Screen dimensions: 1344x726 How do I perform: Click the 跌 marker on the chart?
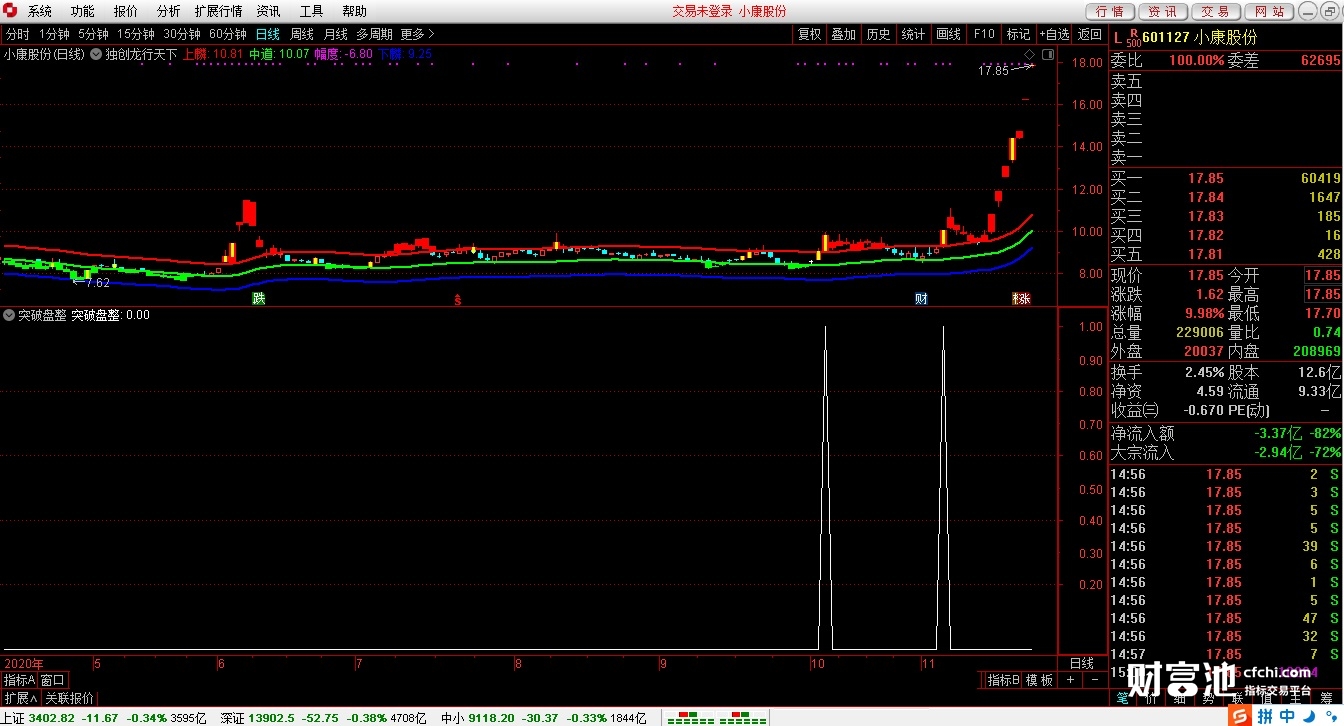coord(259,298)
